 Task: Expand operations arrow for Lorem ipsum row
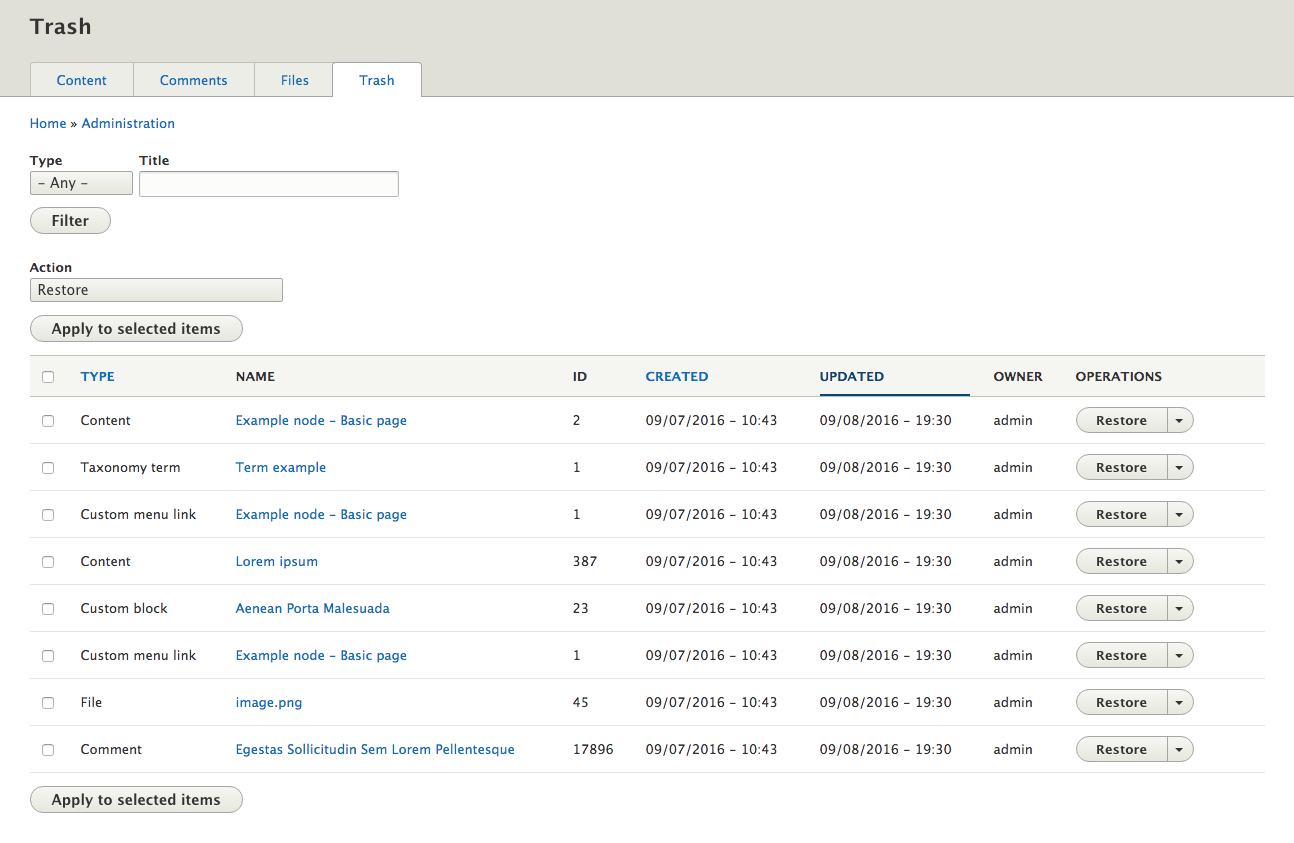coord(1180,562)
